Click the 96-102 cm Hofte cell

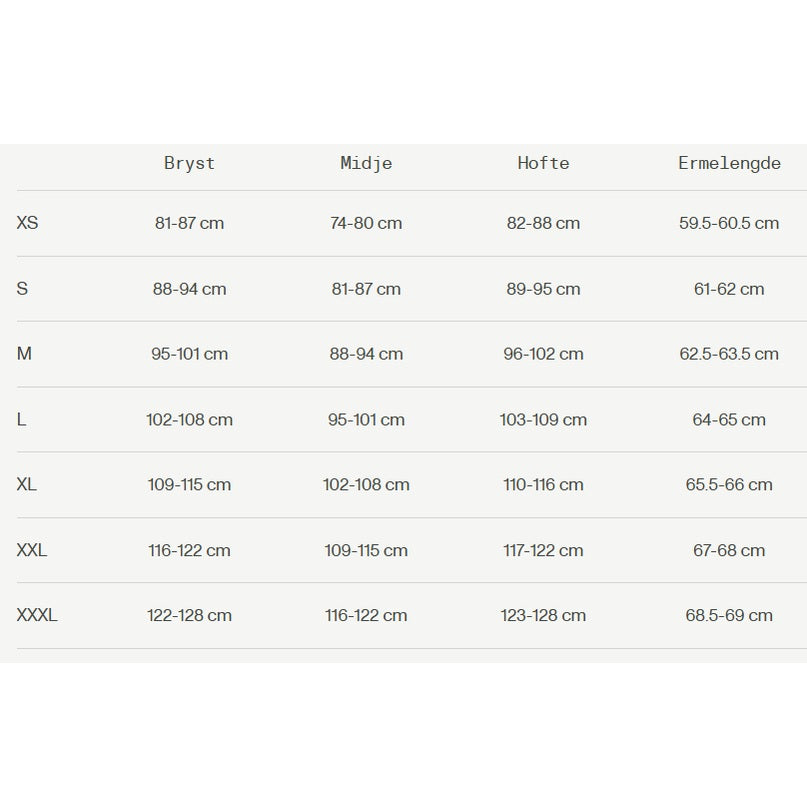[x=543, y=354]
